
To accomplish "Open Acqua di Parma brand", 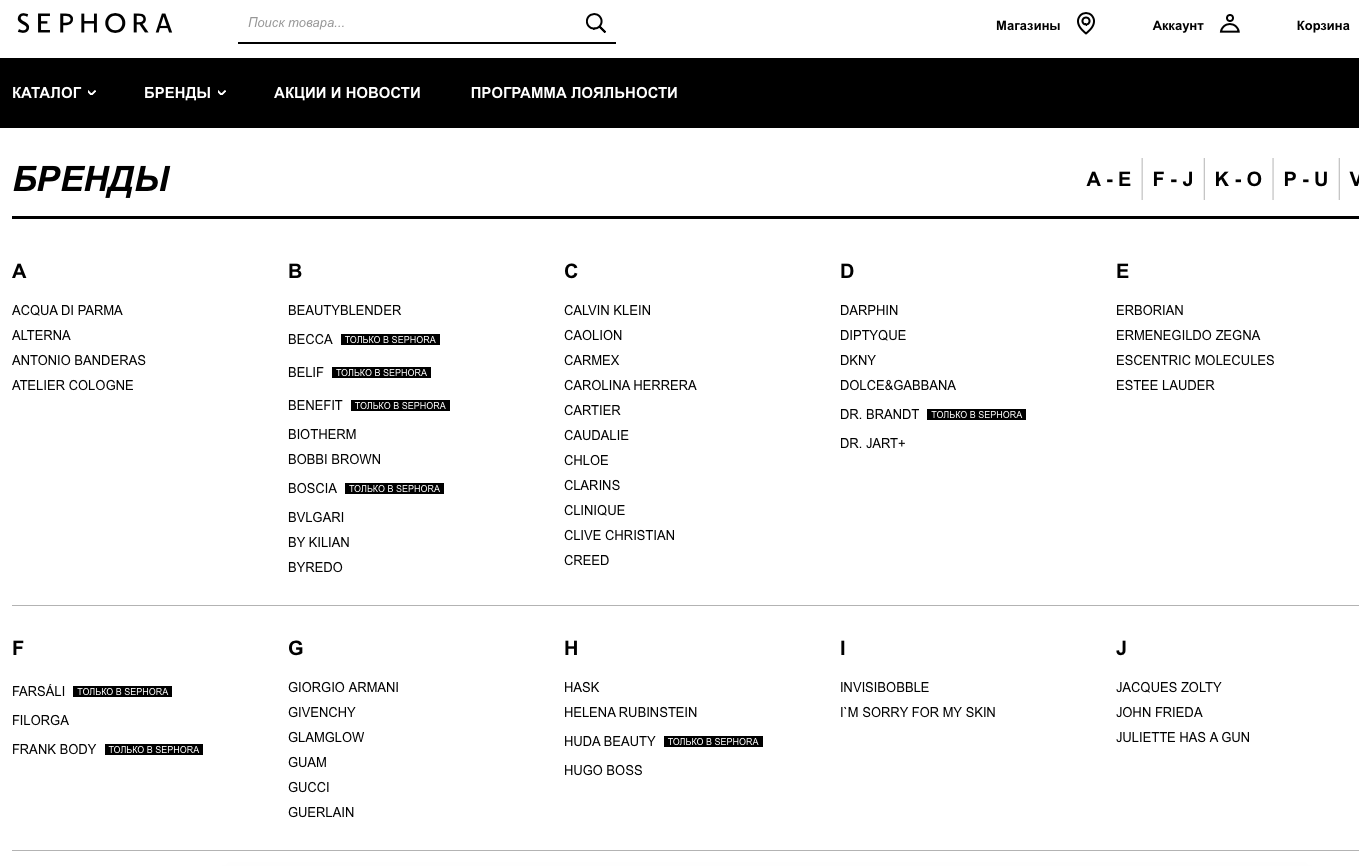I will [67, 311].
